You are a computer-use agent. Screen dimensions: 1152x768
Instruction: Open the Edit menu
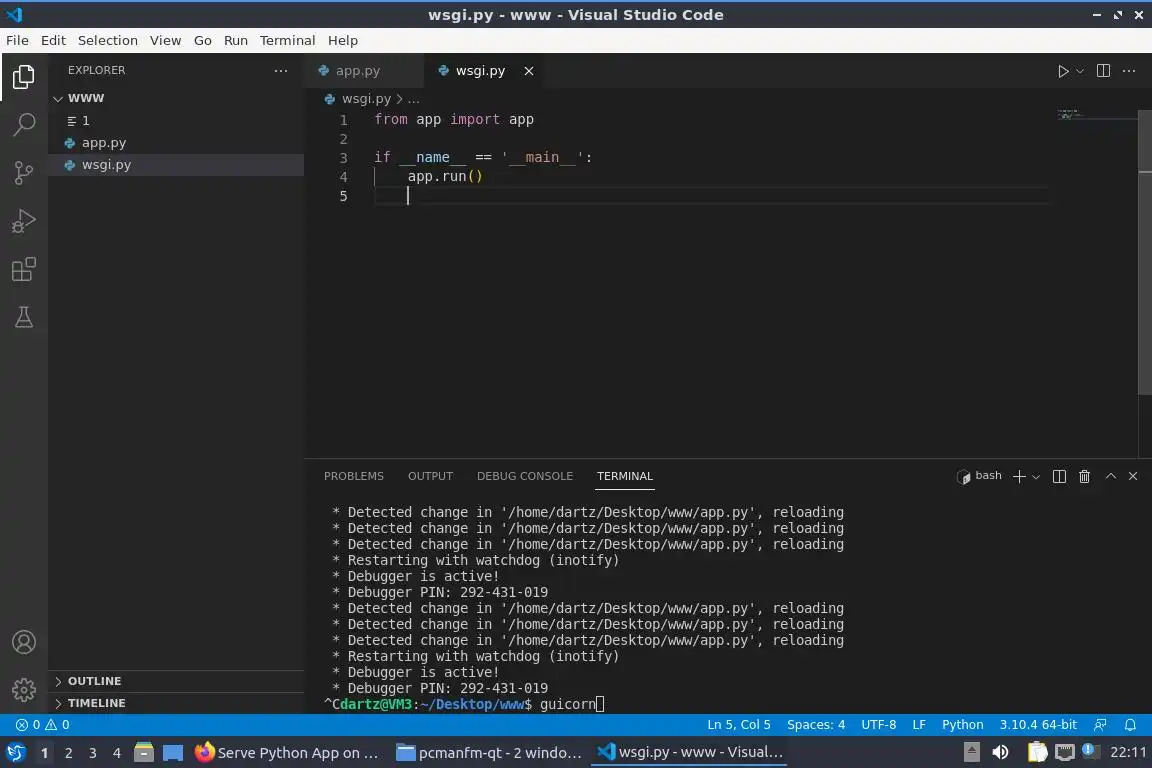click(x=53, y=40)
